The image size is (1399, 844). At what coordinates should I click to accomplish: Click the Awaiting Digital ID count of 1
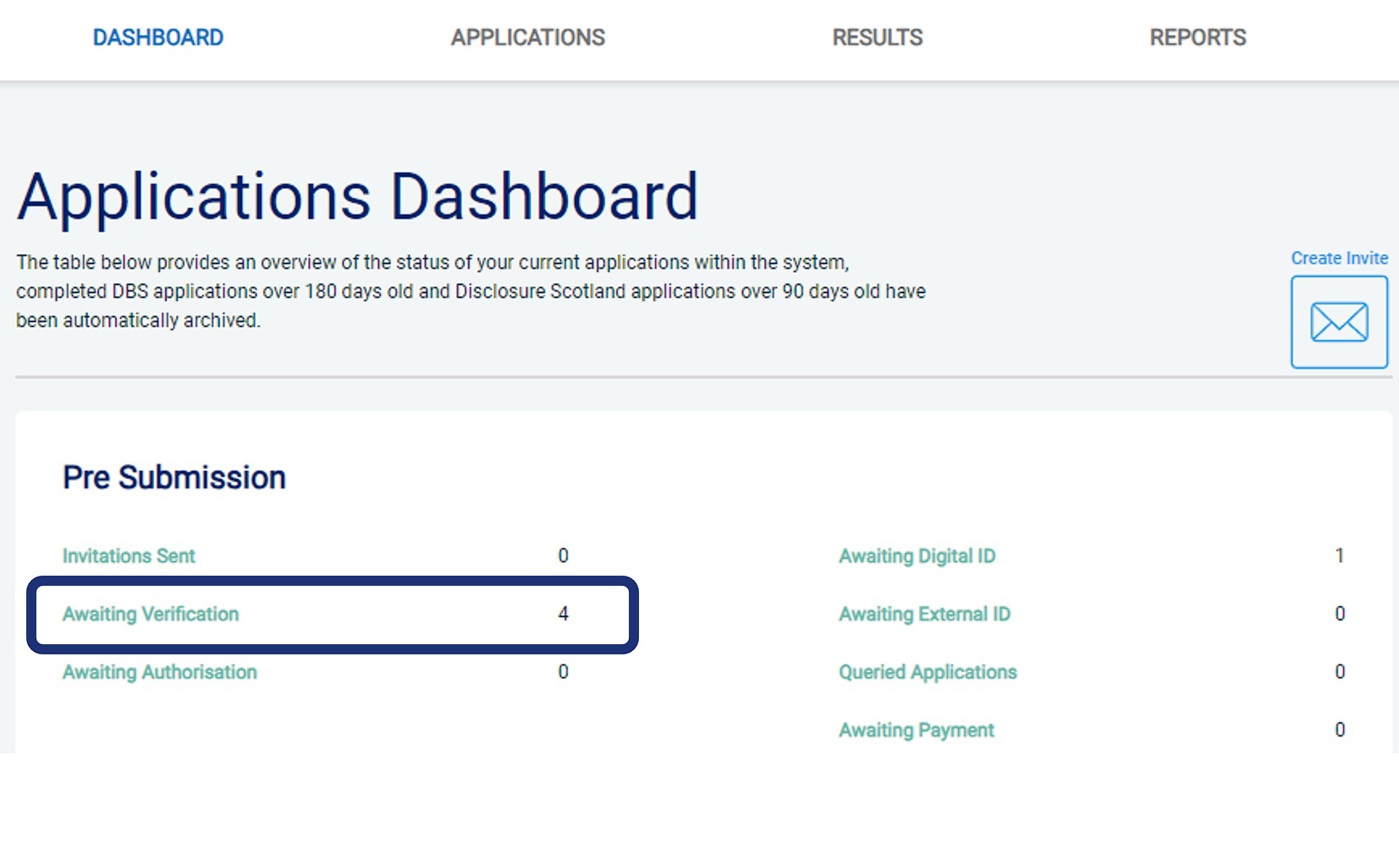point(1340,556)
